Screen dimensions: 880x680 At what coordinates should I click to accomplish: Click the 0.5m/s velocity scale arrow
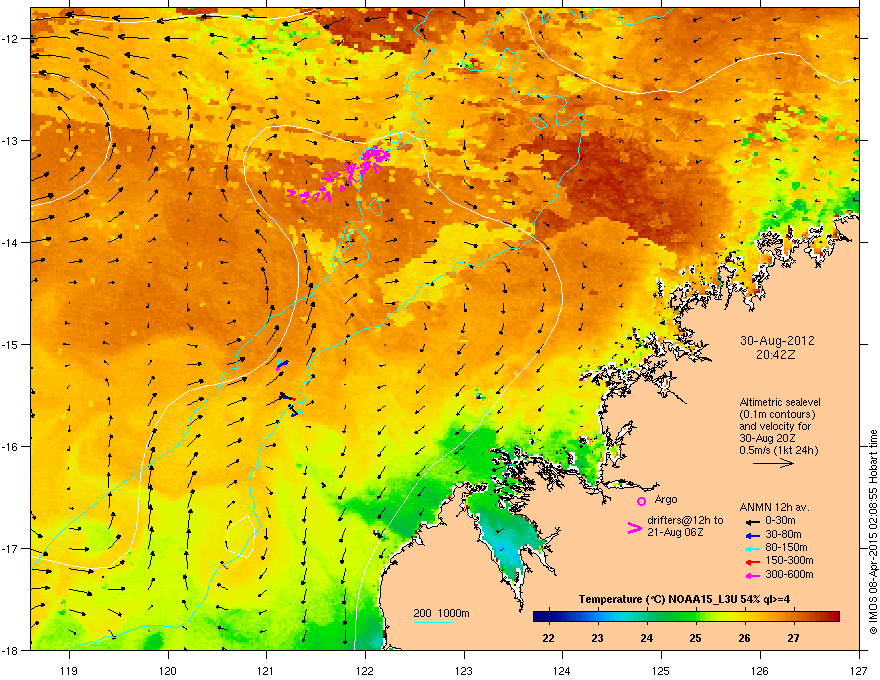click(773, 463)
